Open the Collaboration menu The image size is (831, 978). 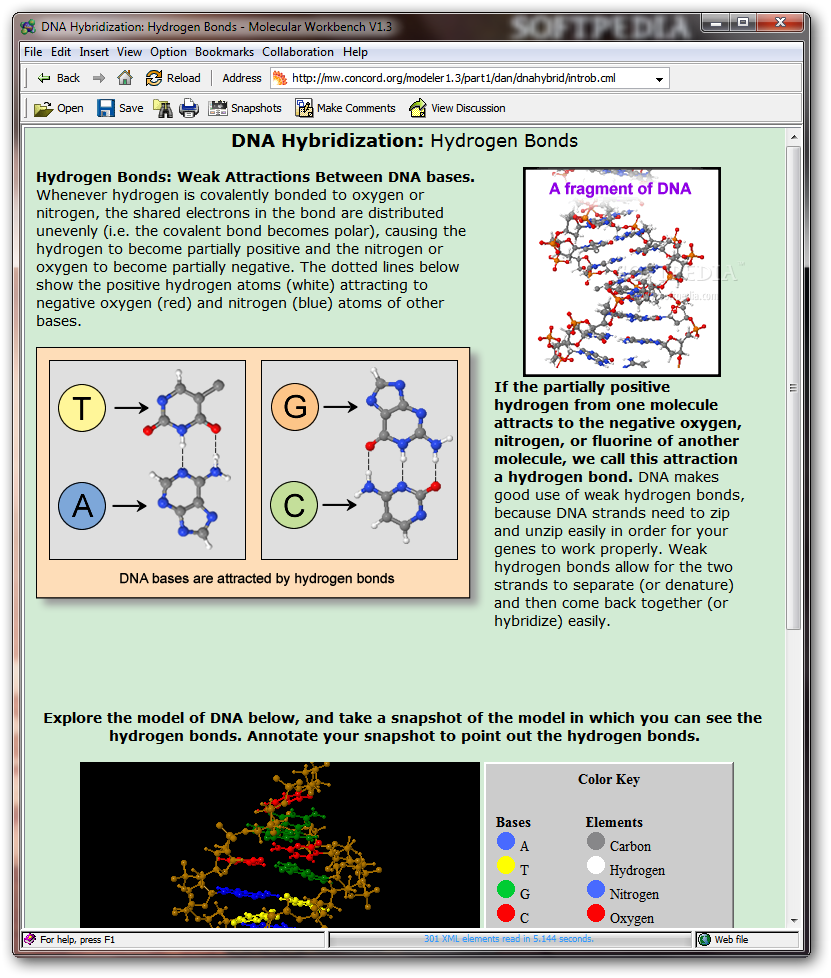[x=298, y=52]
